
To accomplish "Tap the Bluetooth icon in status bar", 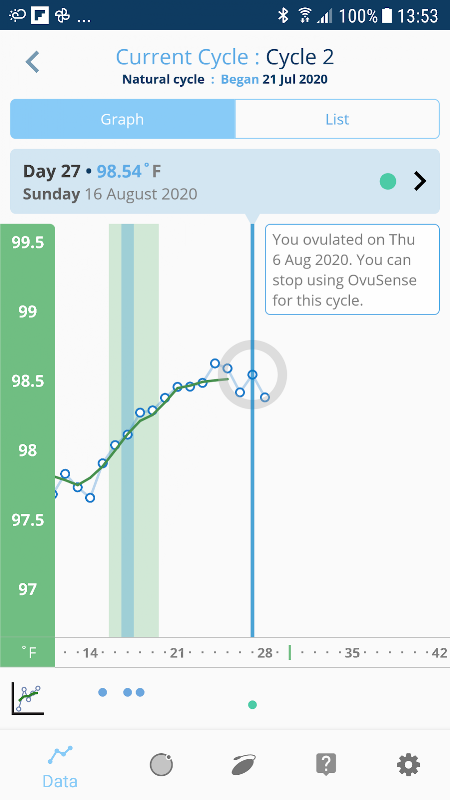I will (283, 15).
